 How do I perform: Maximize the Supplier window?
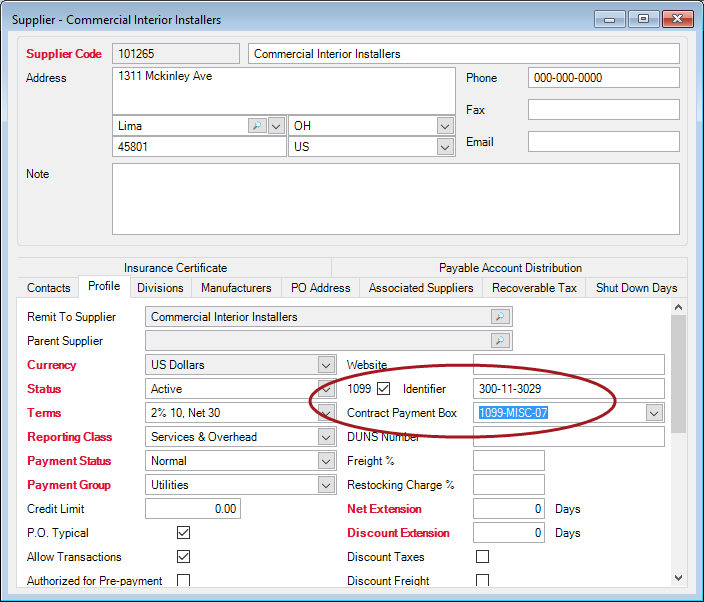pyautogui.click(x=643, y=19)
